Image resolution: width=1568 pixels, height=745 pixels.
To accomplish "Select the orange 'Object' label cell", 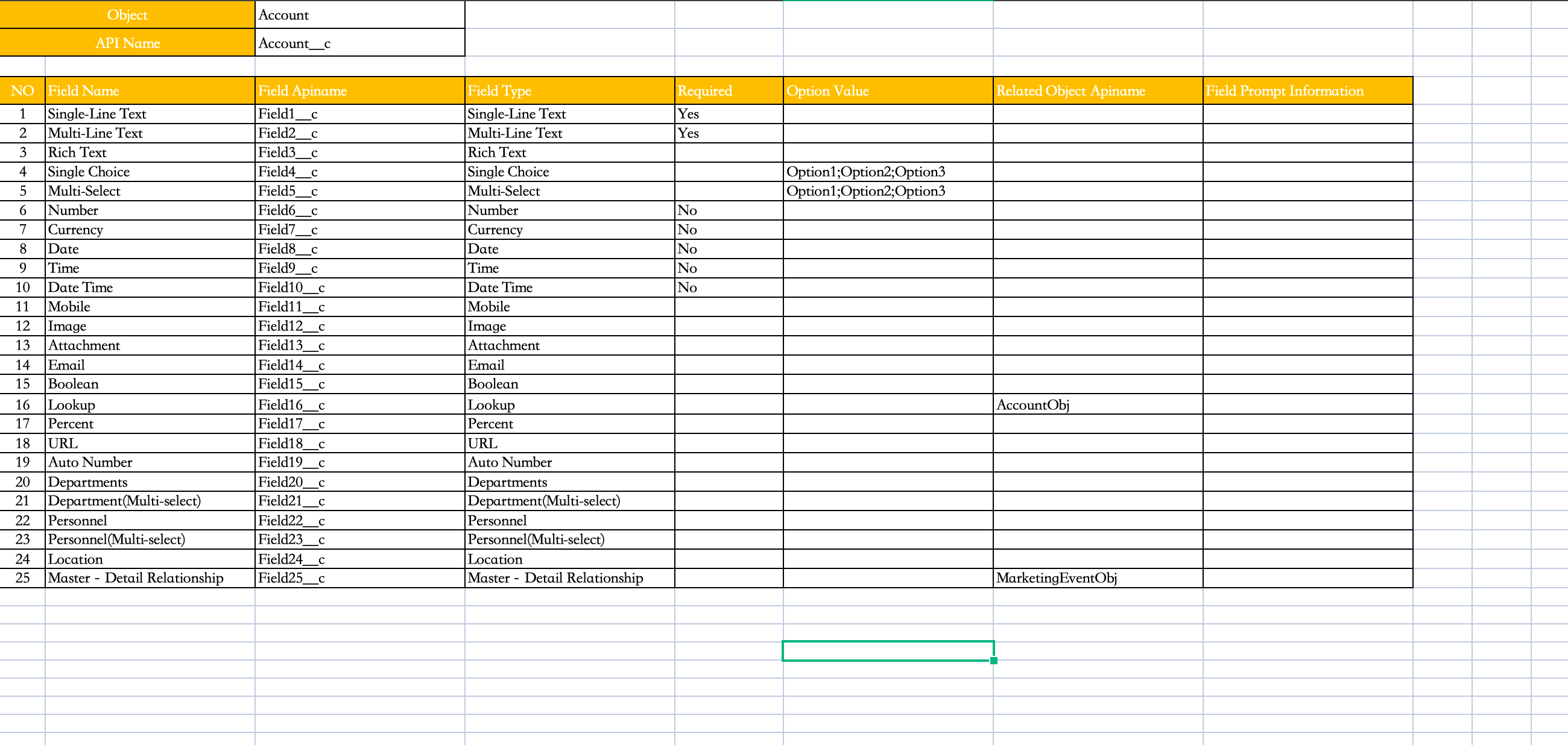I will click(127, 14).
